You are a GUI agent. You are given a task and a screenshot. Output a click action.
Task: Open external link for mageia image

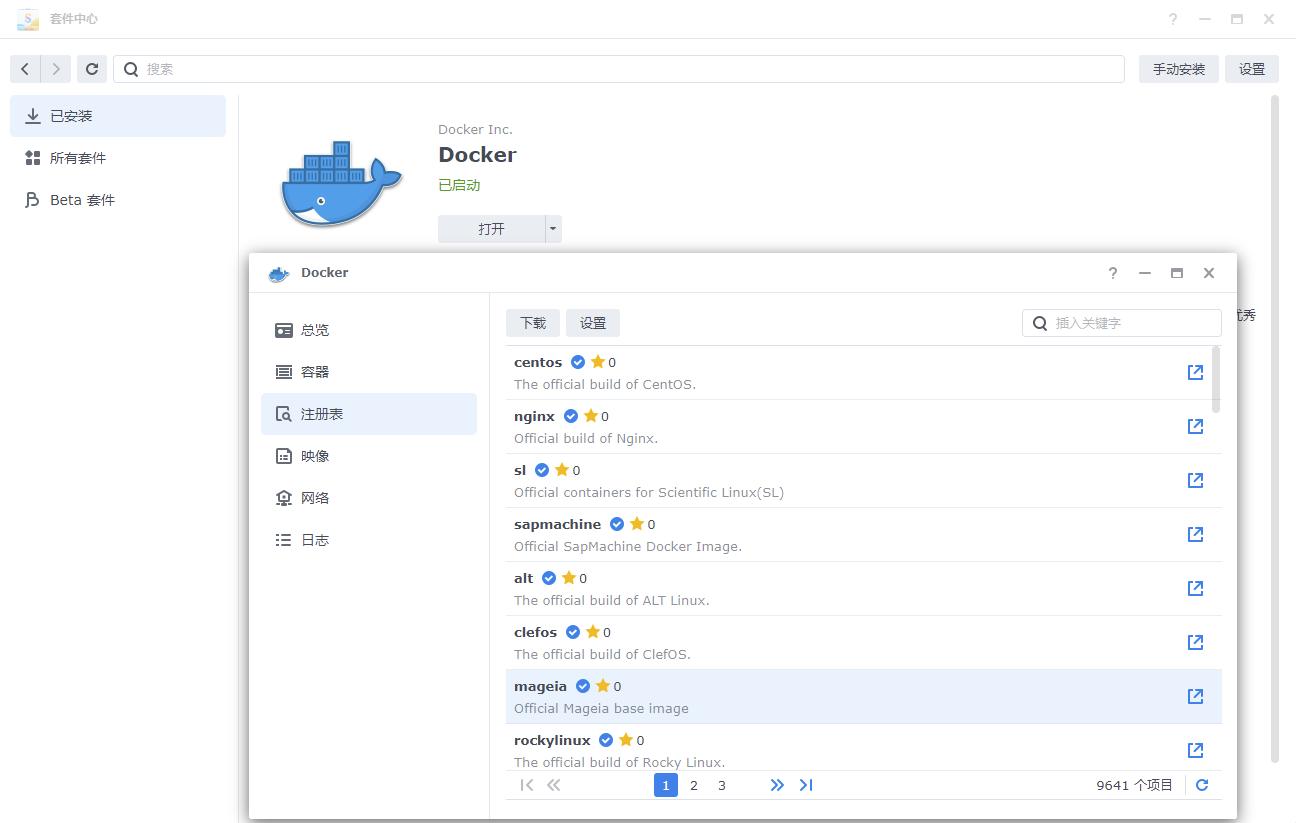1195,696
